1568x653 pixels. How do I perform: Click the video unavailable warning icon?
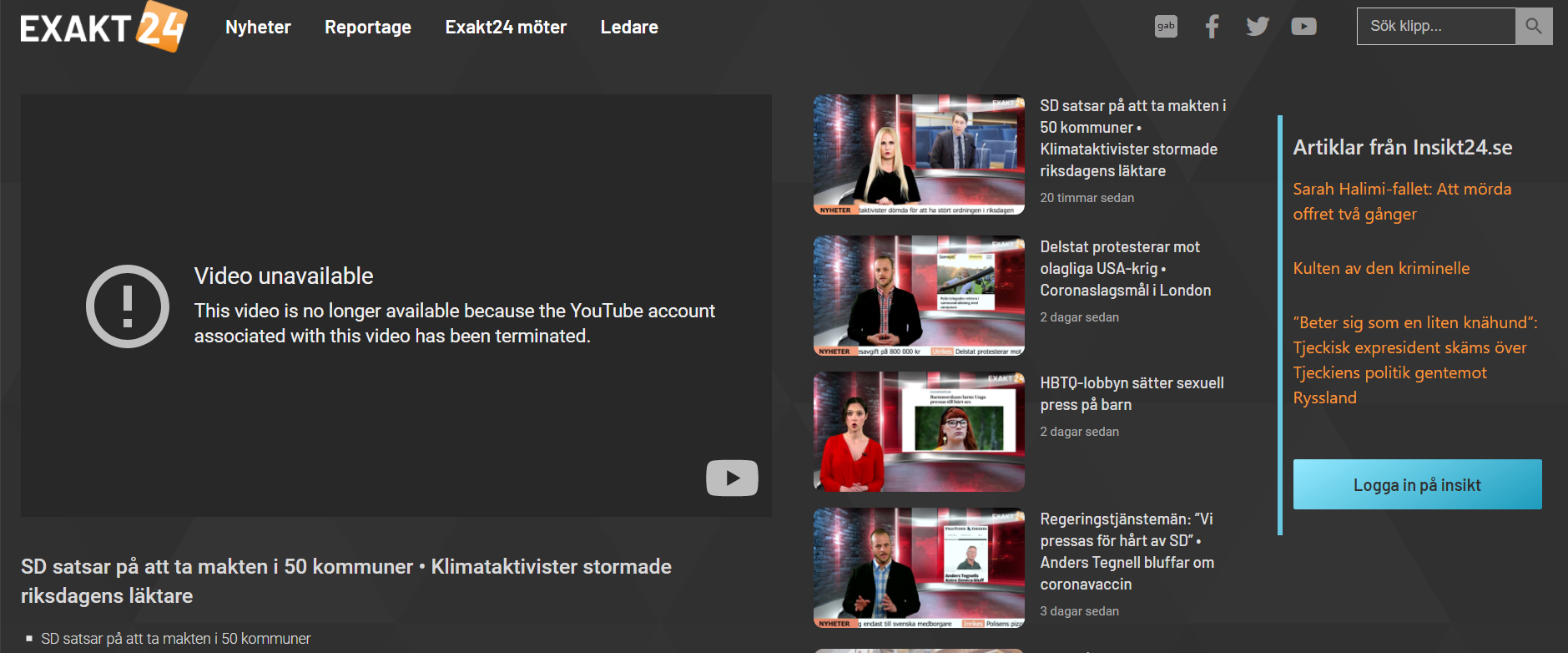pyautogui.click(x=128, y=306)
